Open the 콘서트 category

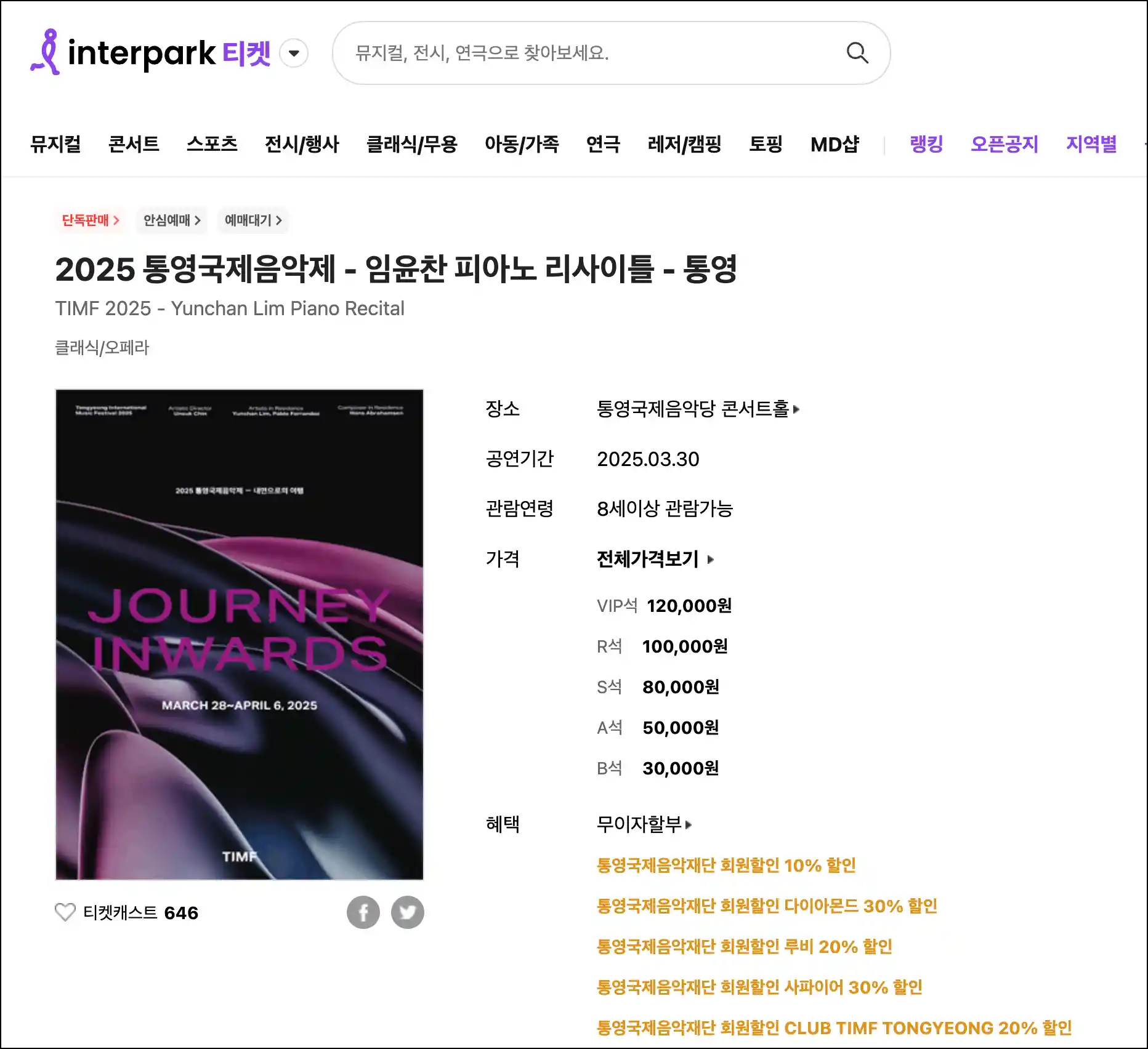(134, 144)
